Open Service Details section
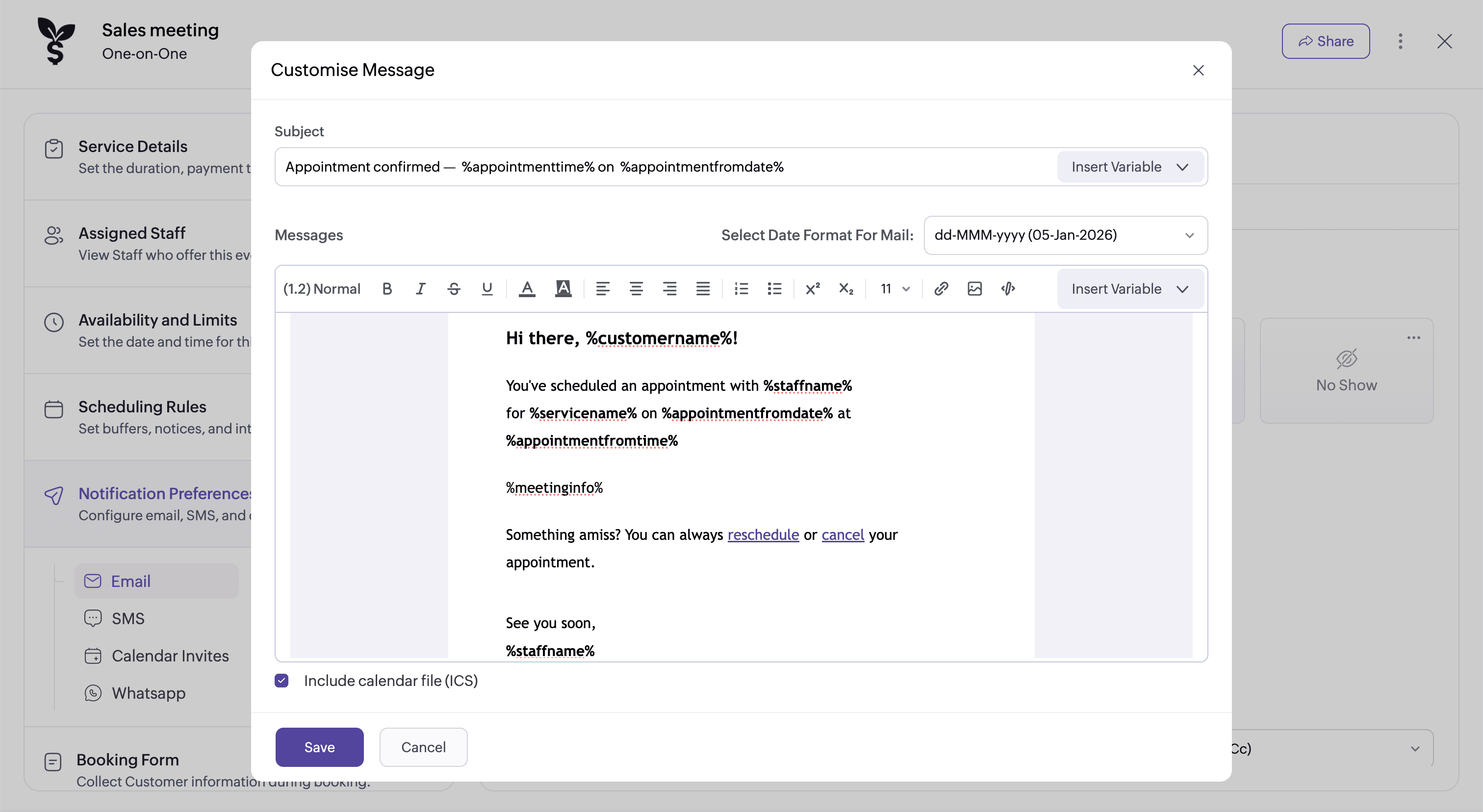 (x=138, y=156)
